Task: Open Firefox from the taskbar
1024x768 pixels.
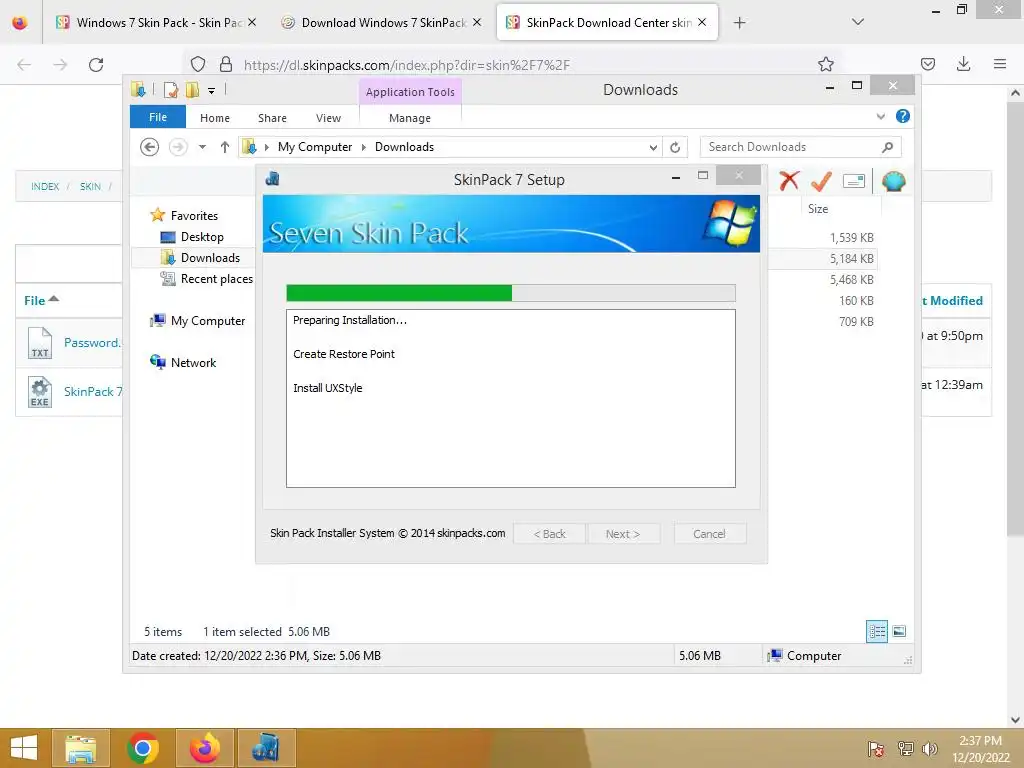Action: point(204,748)
